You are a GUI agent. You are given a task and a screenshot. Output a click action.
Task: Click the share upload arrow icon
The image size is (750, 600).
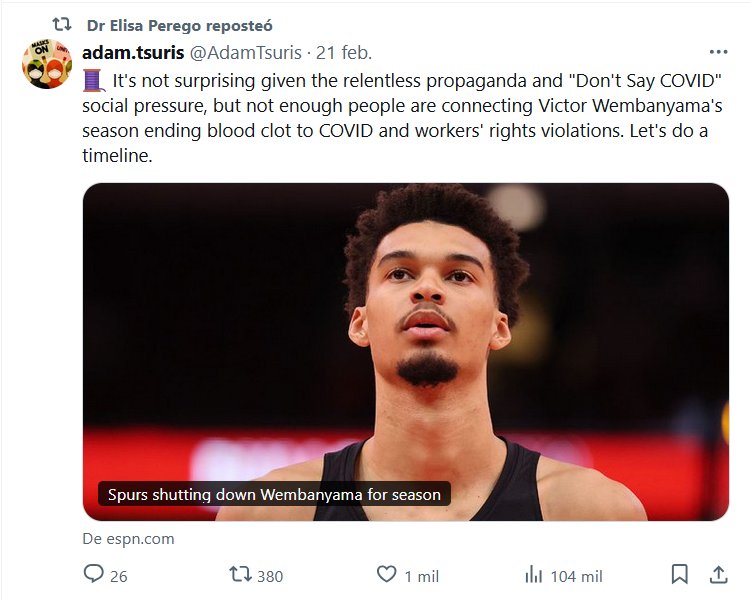tap(718, 575)
